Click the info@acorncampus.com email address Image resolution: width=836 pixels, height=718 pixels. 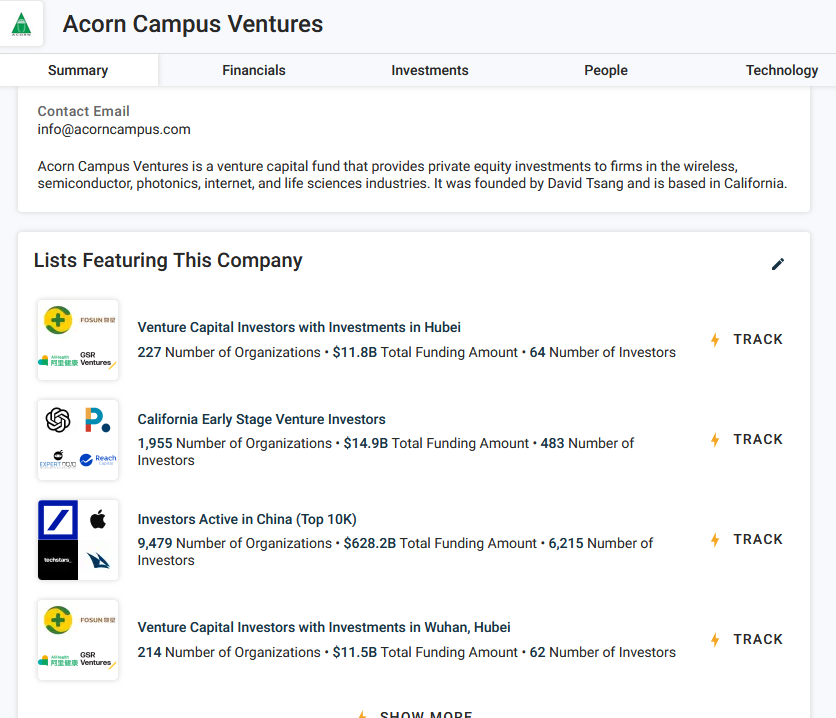coord(114,130)
